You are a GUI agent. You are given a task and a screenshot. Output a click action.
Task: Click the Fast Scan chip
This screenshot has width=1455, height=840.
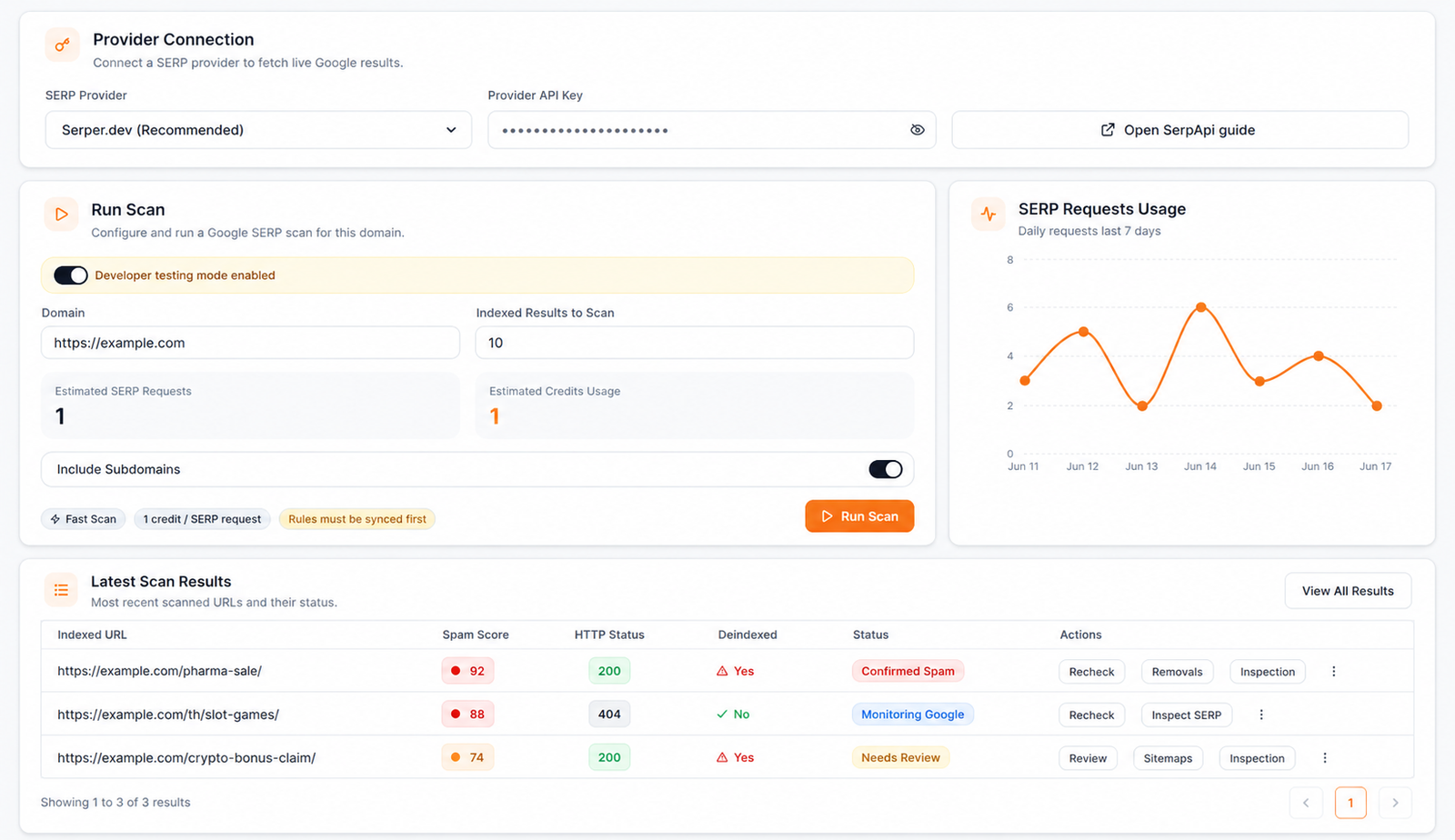83,519
